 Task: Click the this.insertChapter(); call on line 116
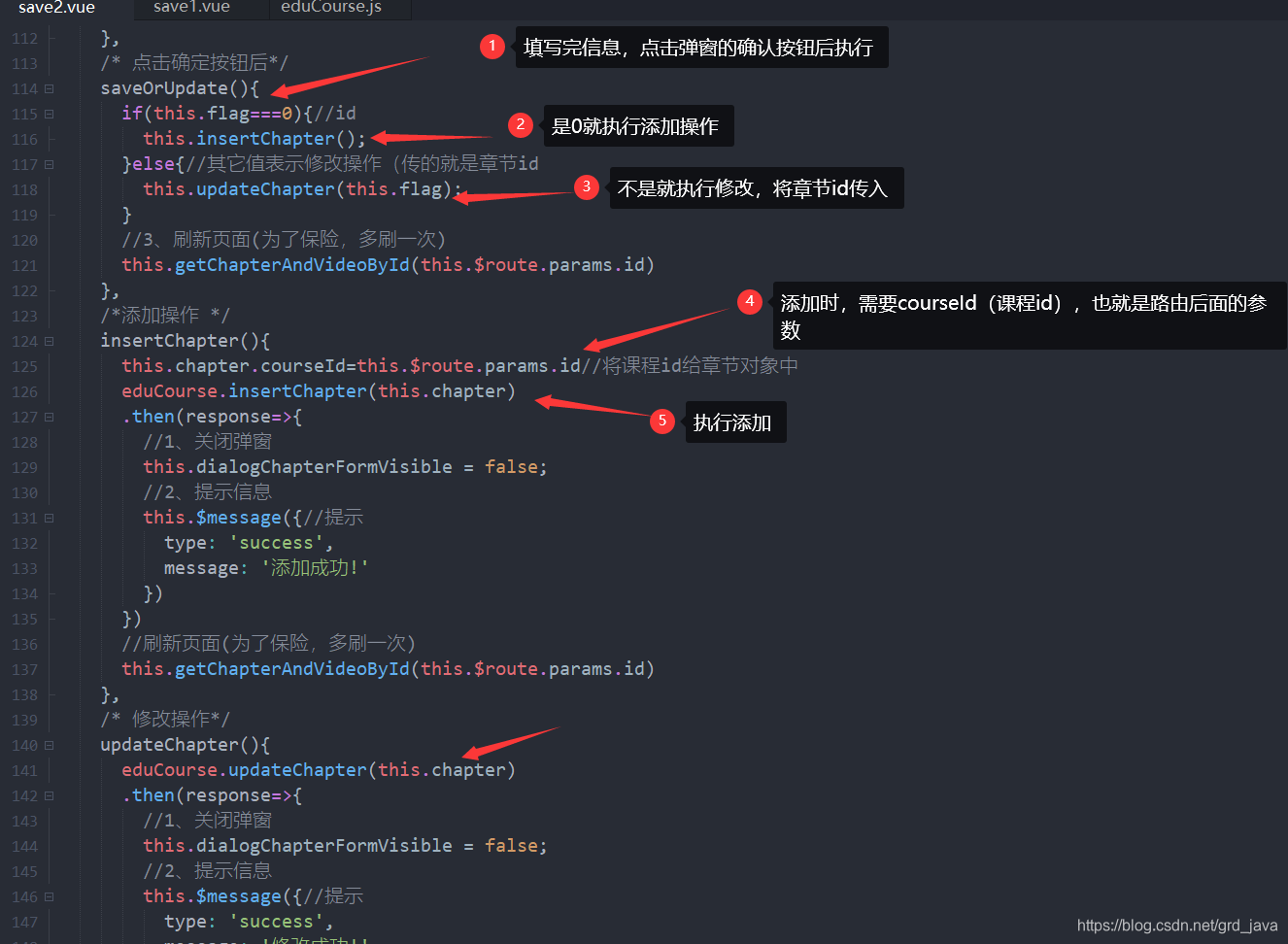coord(254,139)
